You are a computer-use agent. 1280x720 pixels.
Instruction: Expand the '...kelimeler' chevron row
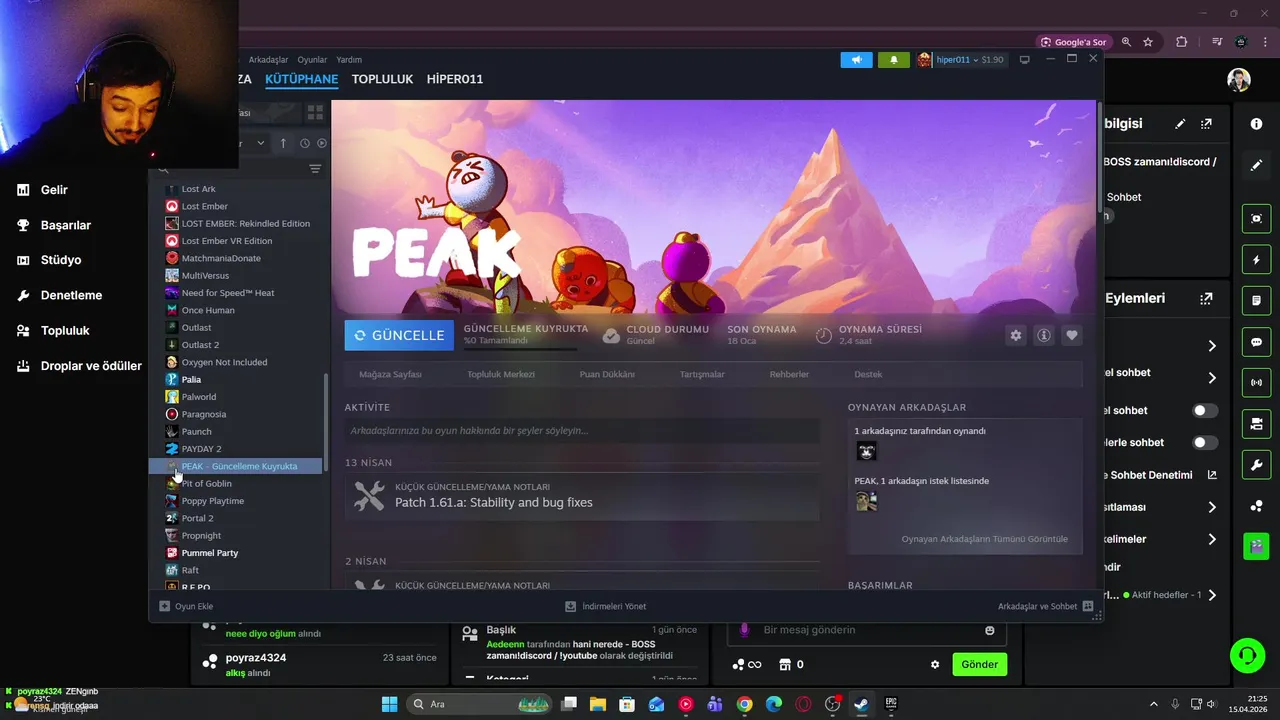coord(1212,539)
